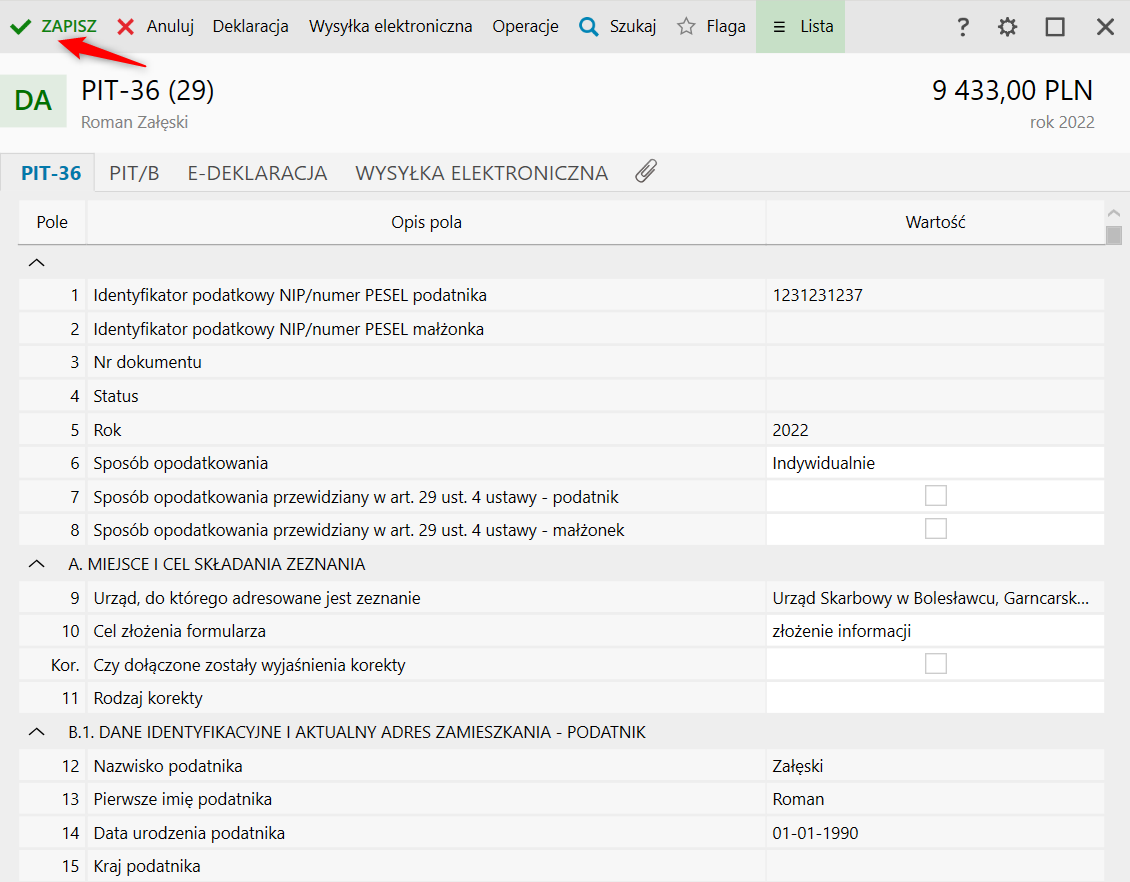
Task: Open the Lista view button
Action: [801, 27]
